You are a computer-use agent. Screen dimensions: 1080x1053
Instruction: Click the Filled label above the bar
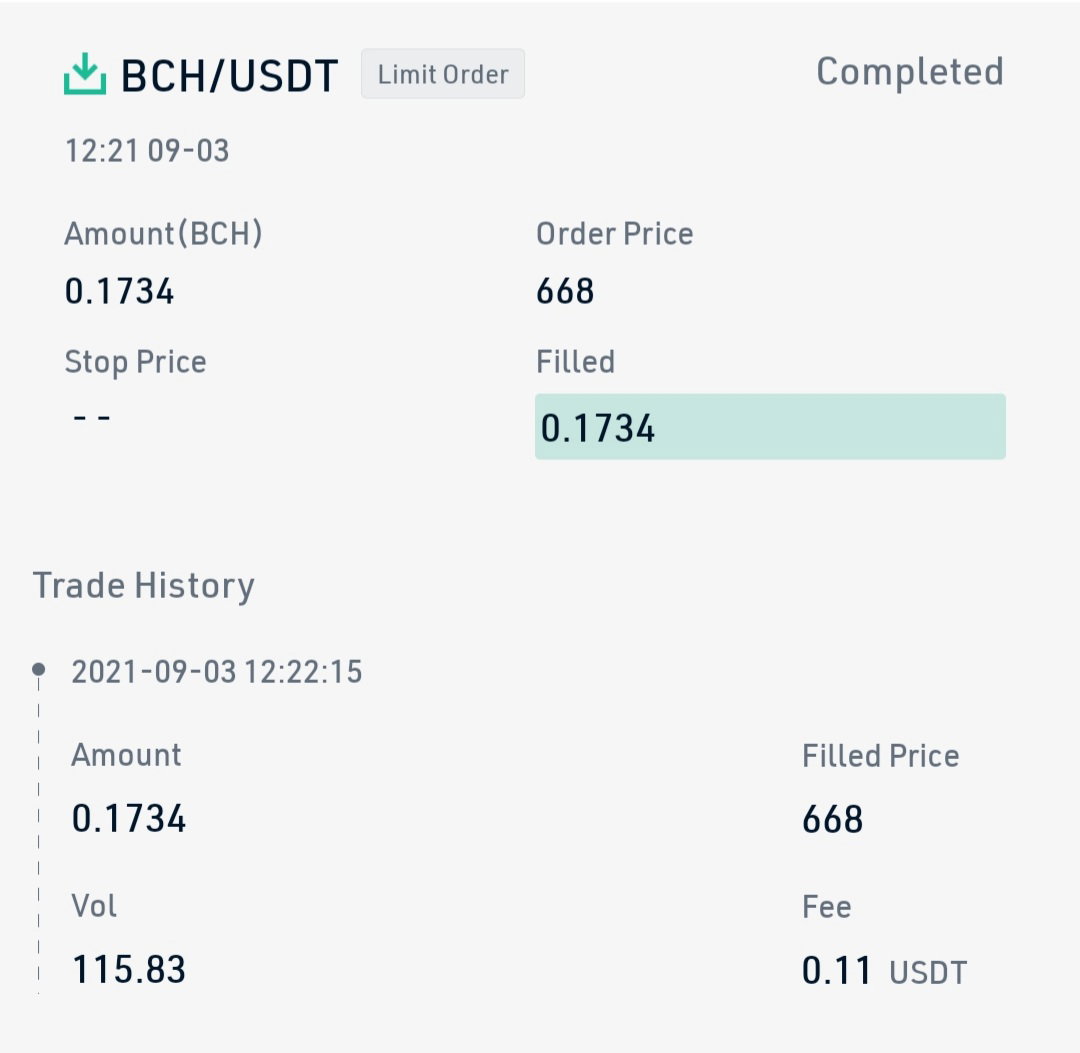(x=575, y=362)
